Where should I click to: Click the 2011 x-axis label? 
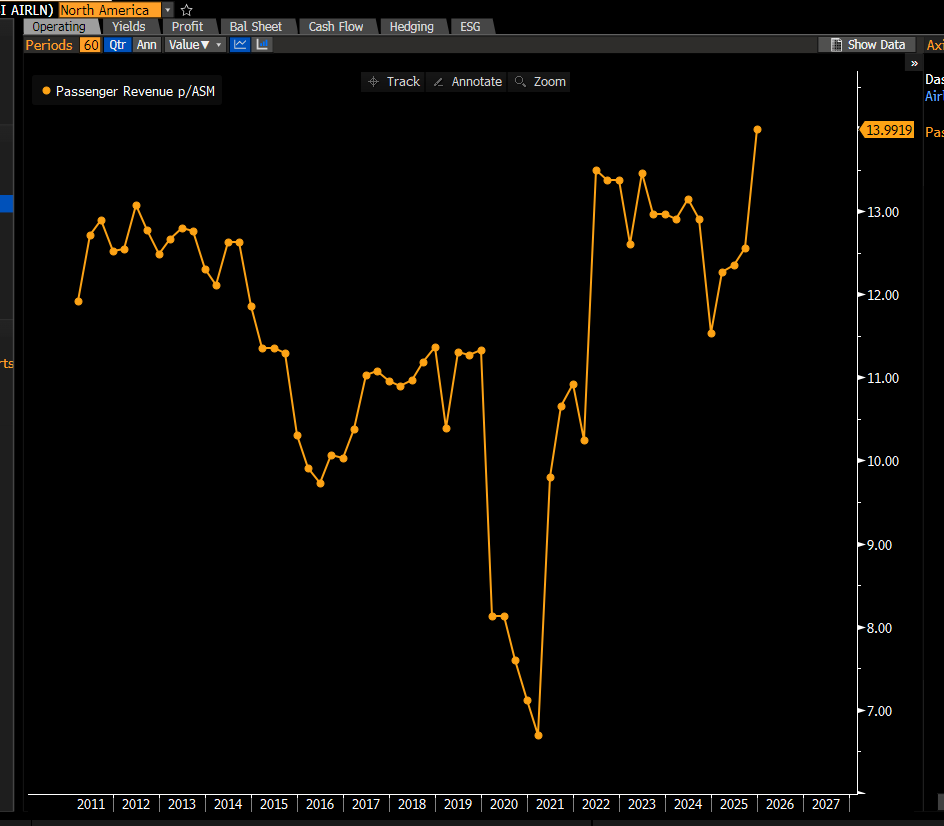pyautogui.click(x=91, y=804)
